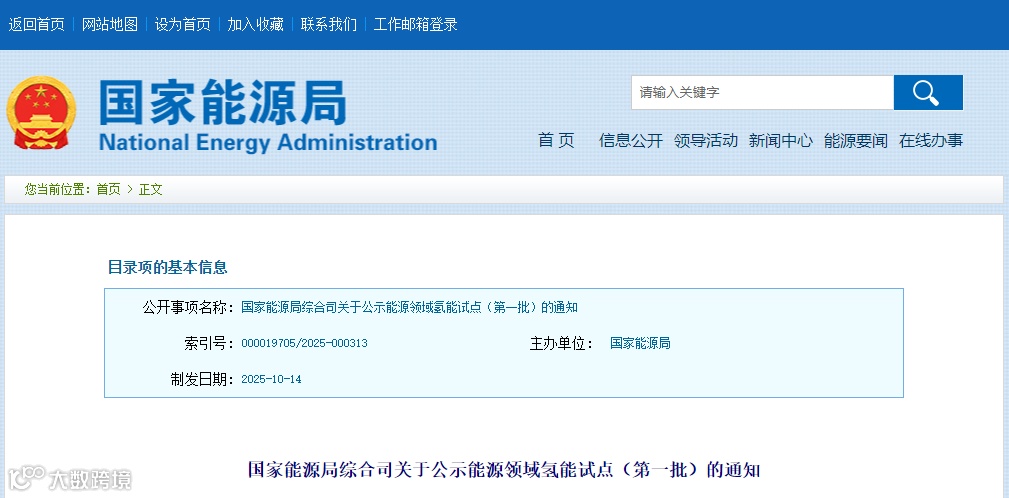Open the 新闻中心 navigation item
The image size is (1009, 498).
(781, 140)
